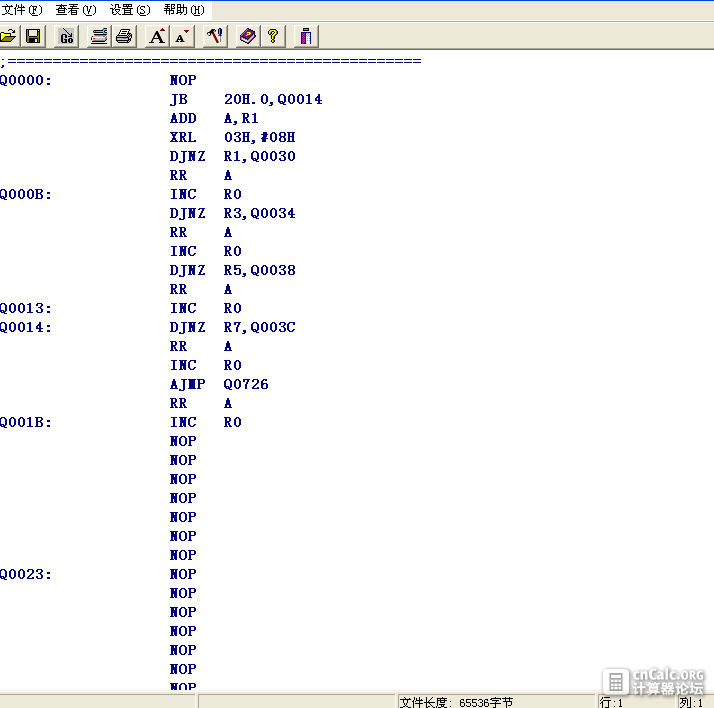Click the toolbar icon left of printer

point(99,36)
